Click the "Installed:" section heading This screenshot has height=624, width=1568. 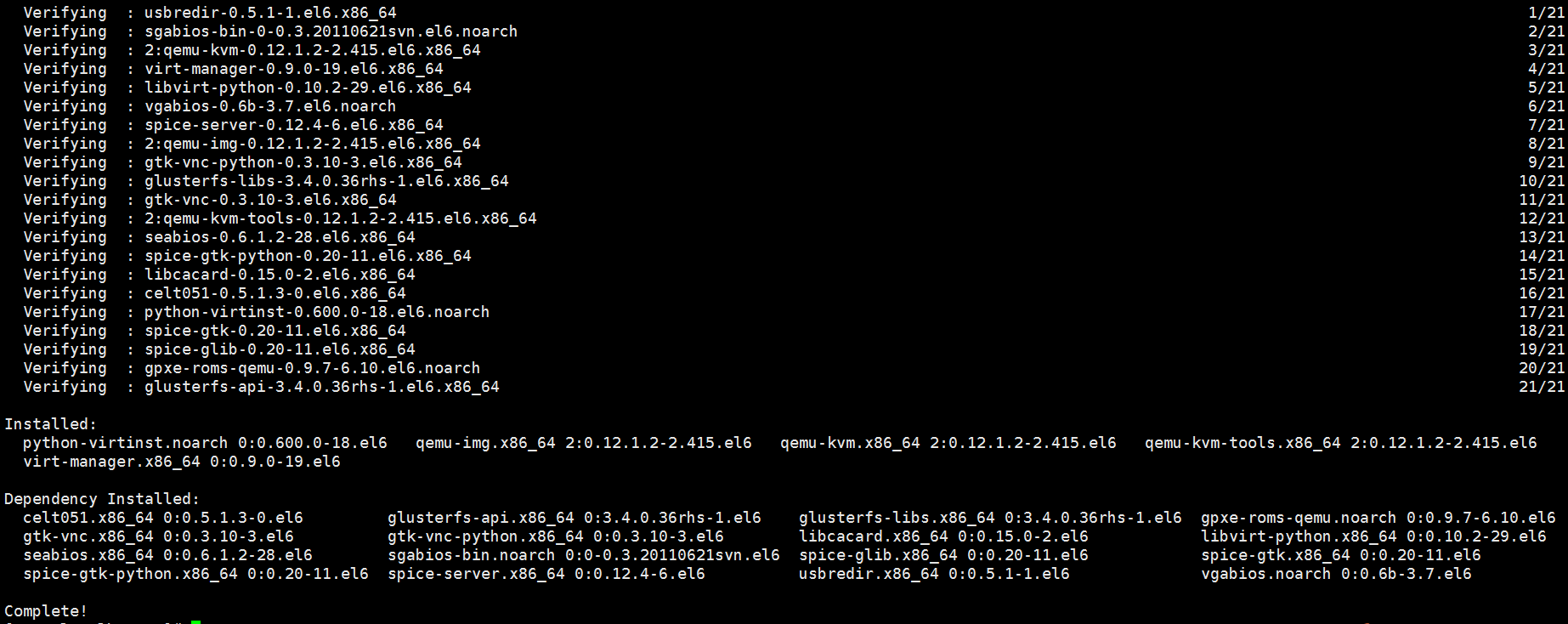click(x=51, y=424)
